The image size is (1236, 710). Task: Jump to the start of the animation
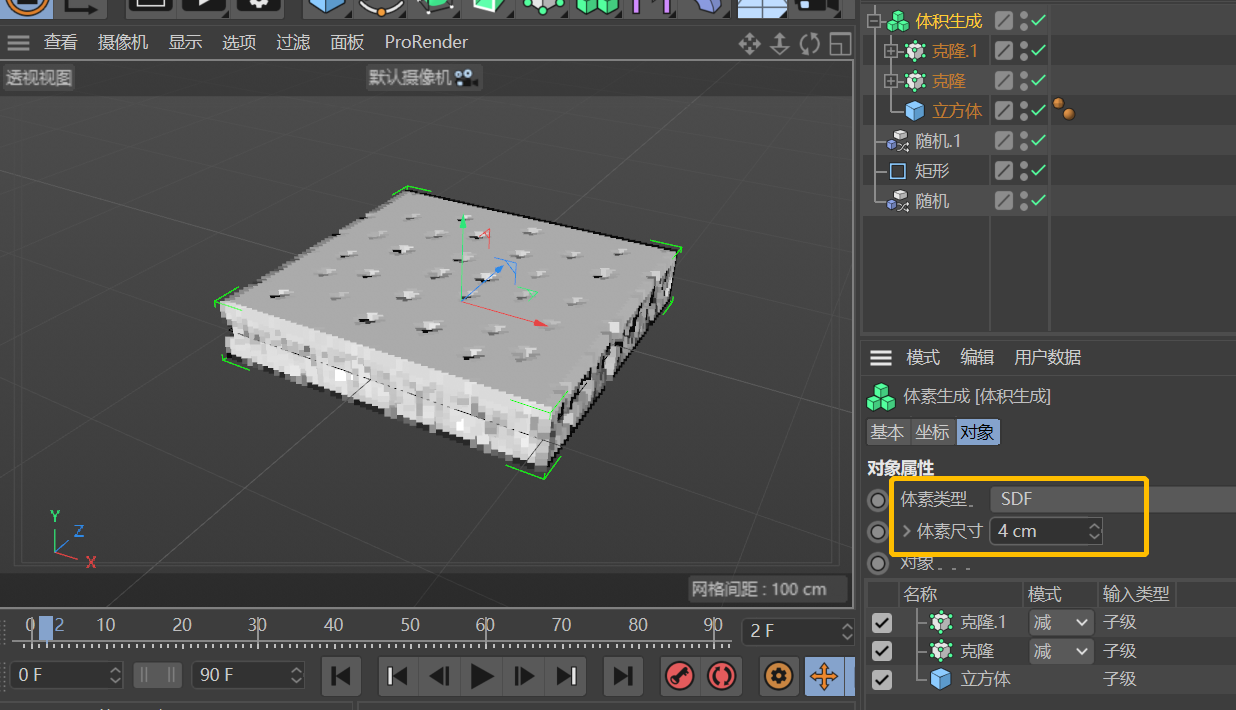340,676
